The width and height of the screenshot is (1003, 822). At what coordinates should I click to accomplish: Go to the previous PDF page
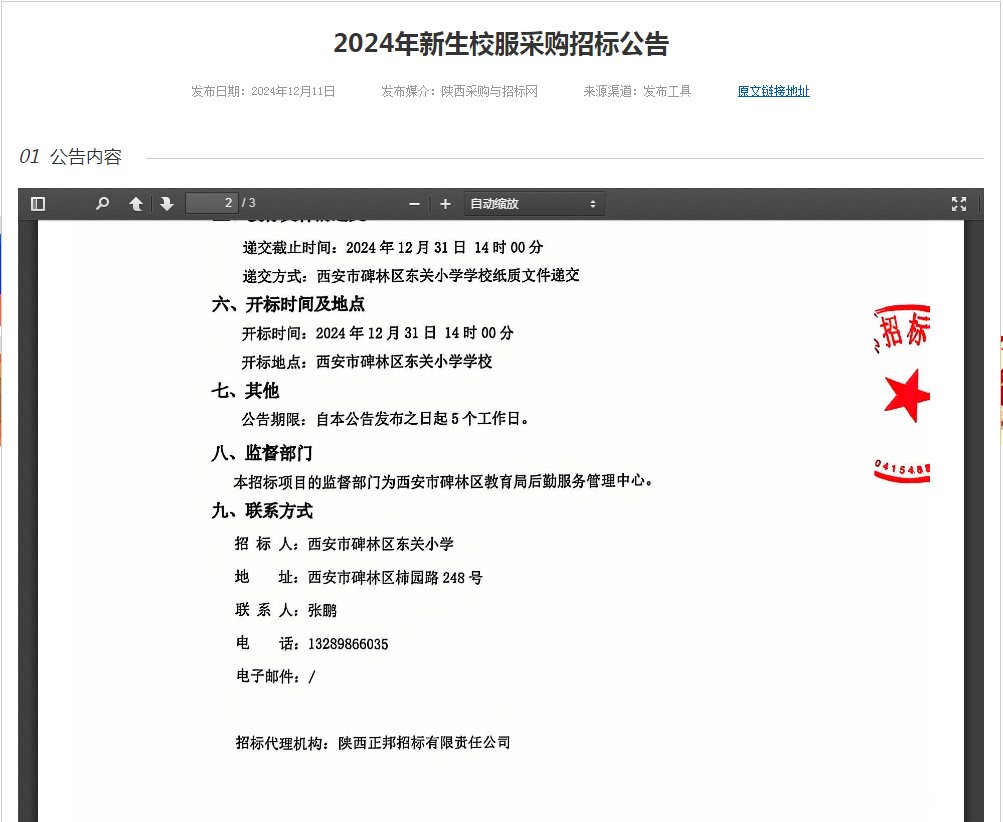[136, 204]
